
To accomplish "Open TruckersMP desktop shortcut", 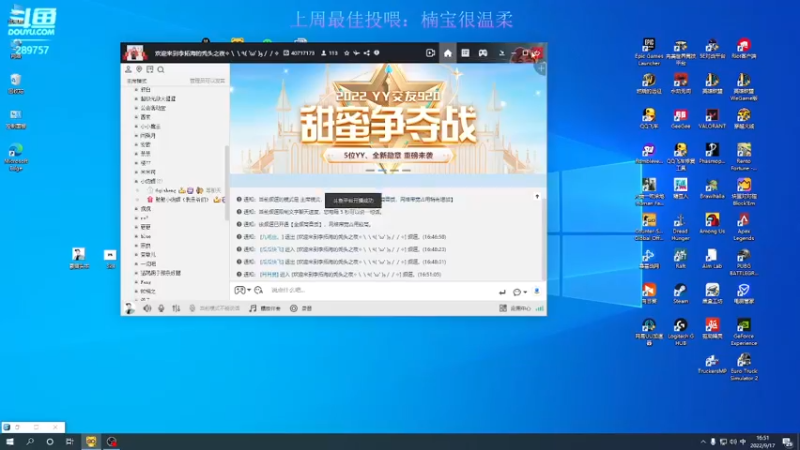I will (x=712, y=364).
